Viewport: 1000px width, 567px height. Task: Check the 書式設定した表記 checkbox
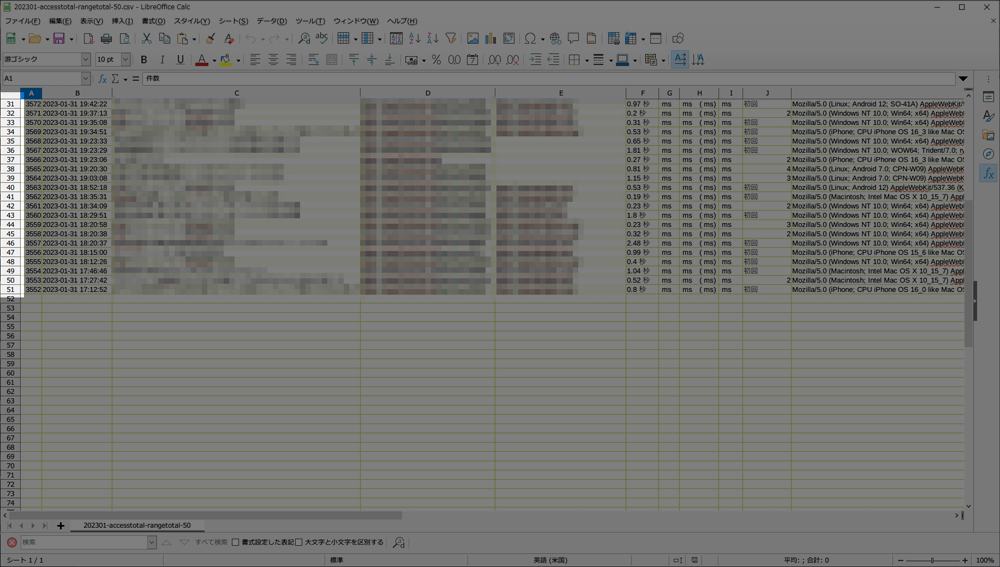point(235,542)
